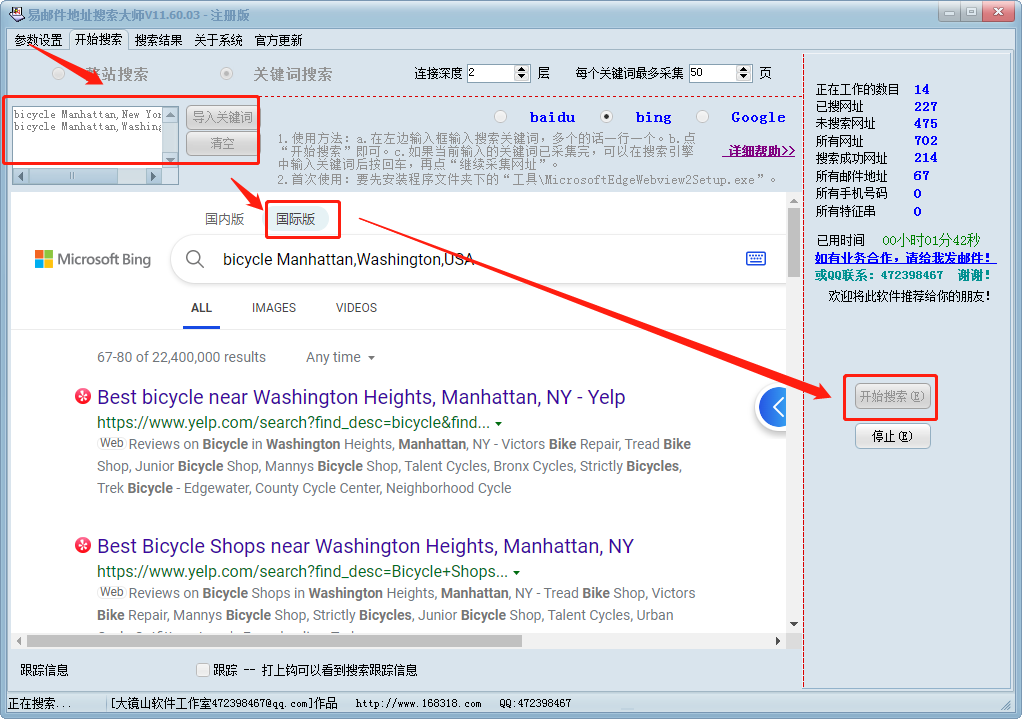1022x719 pixels.
Task: Open the yelp.com find_desc=Bicycle+Shops URL
Action: 302,572
